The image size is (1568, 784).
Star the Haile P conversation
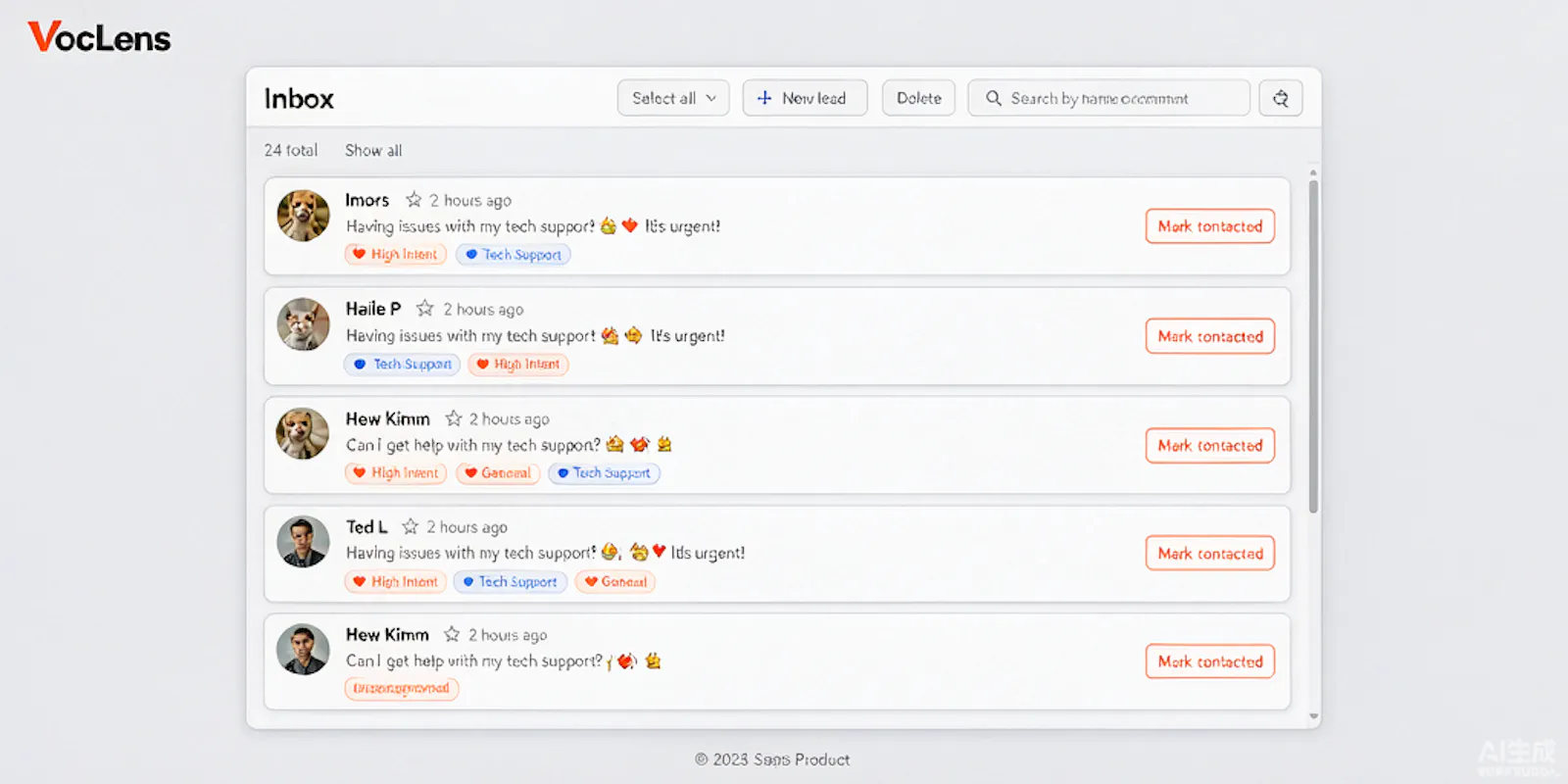(424, 309)
